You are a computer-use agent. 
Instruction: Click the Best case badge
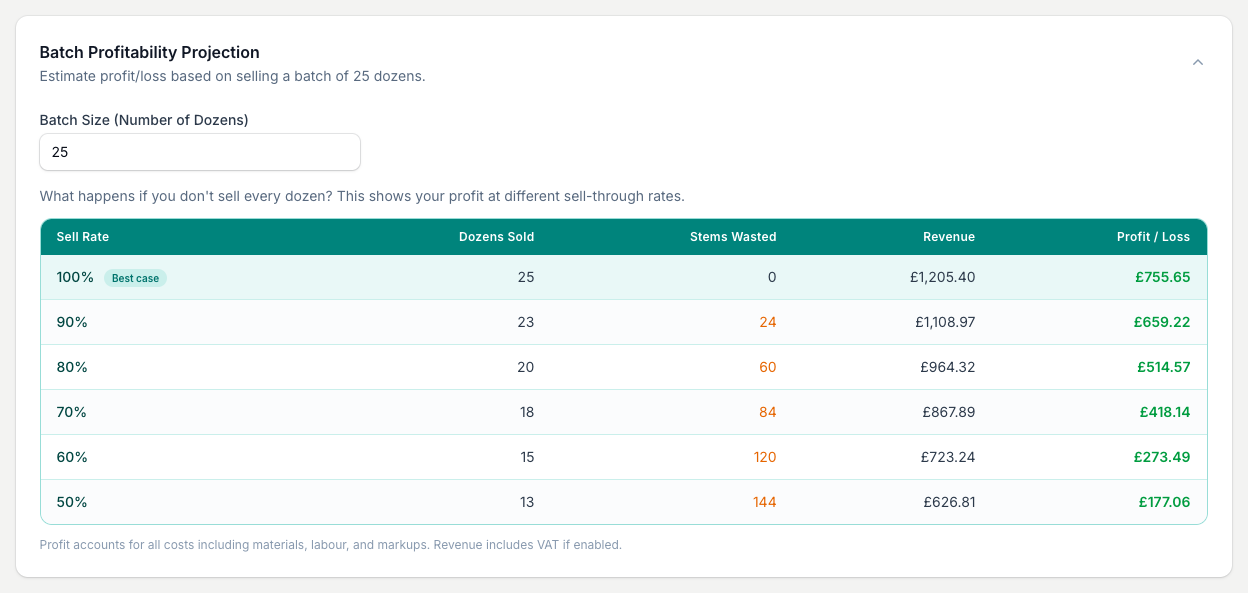coord(135,278)
